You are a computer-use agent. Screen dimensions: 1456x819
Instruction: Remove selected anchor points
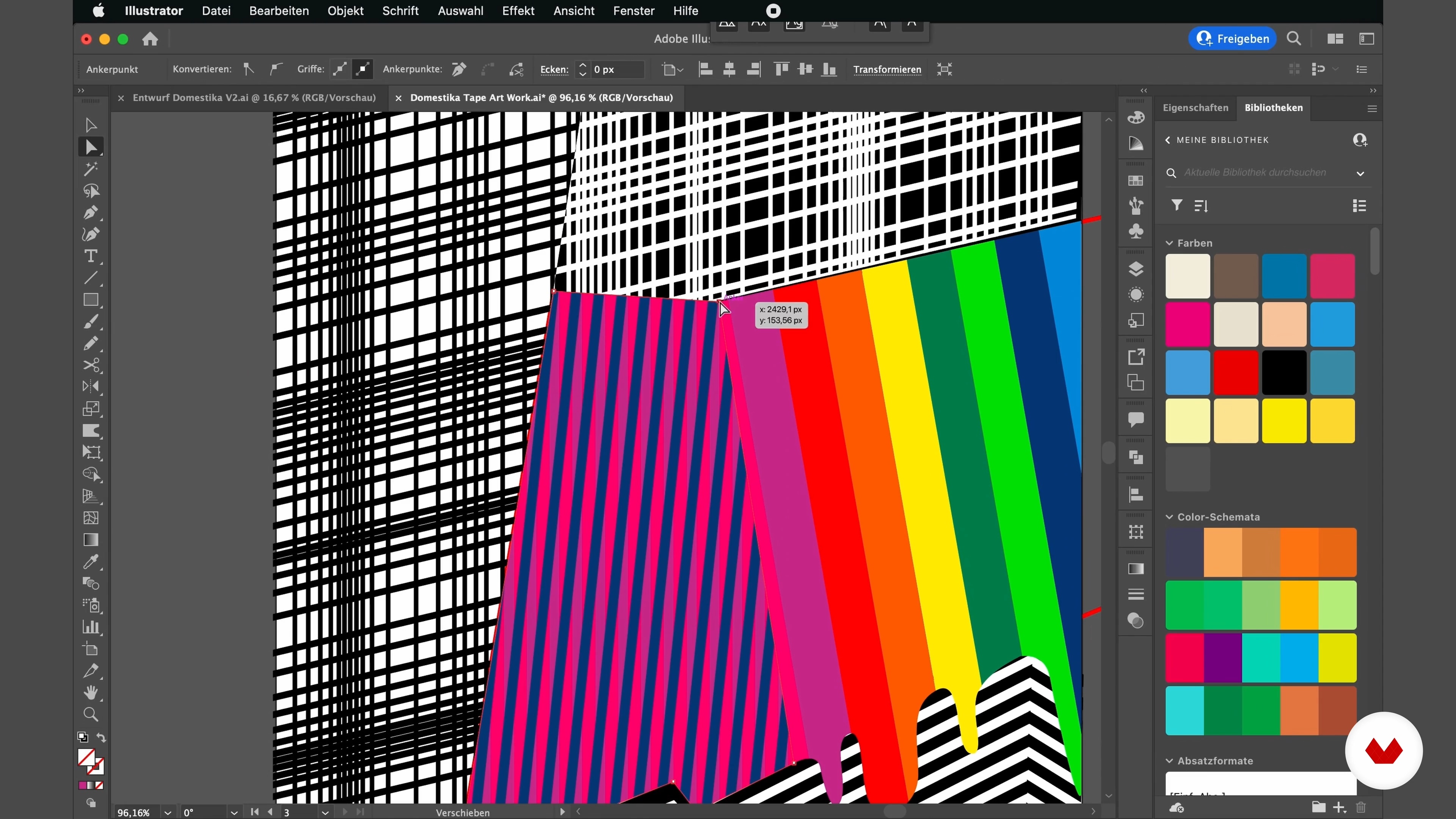coord(459,69)
